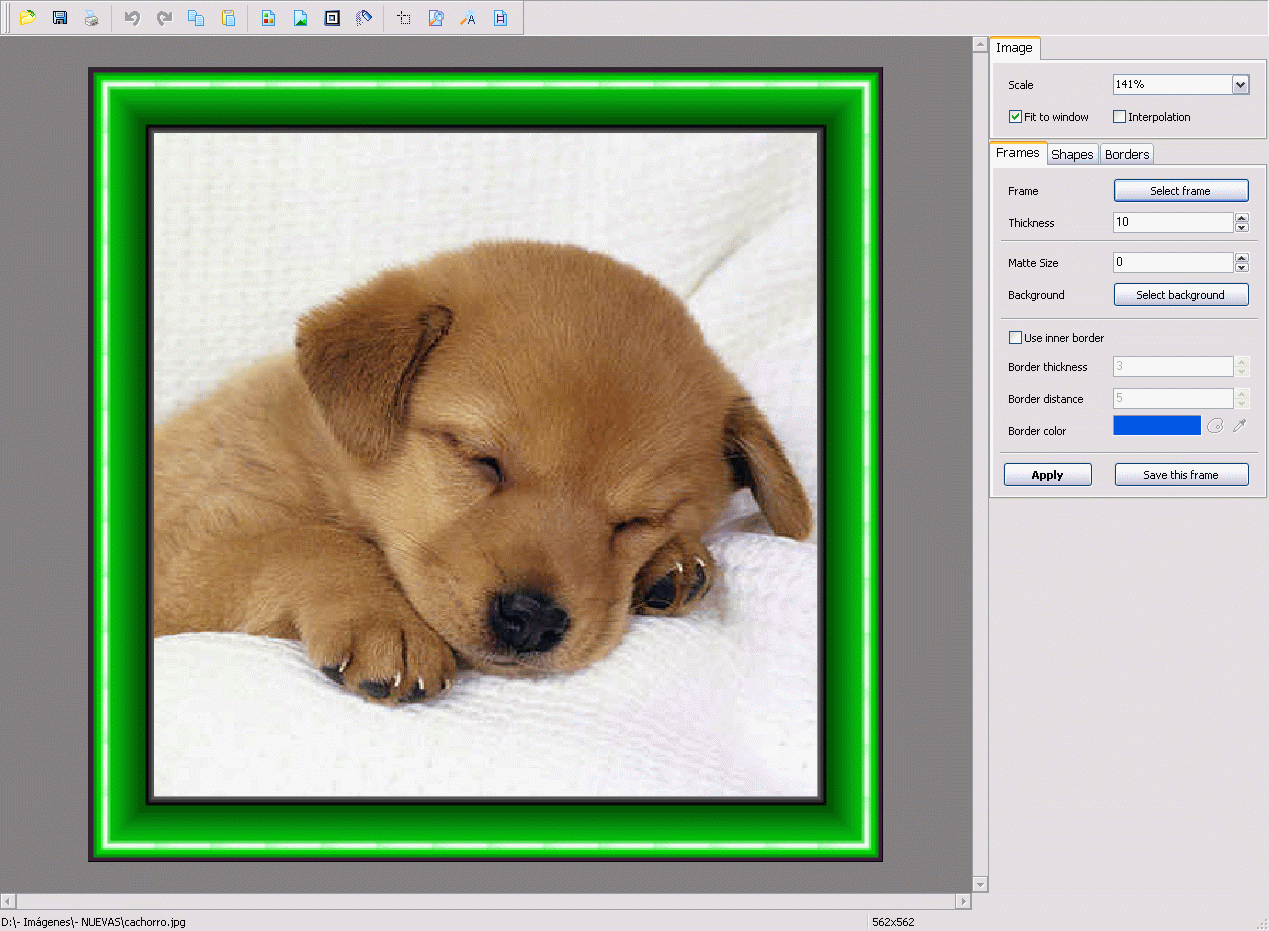Paste an image from clipboard

point(229,17)
